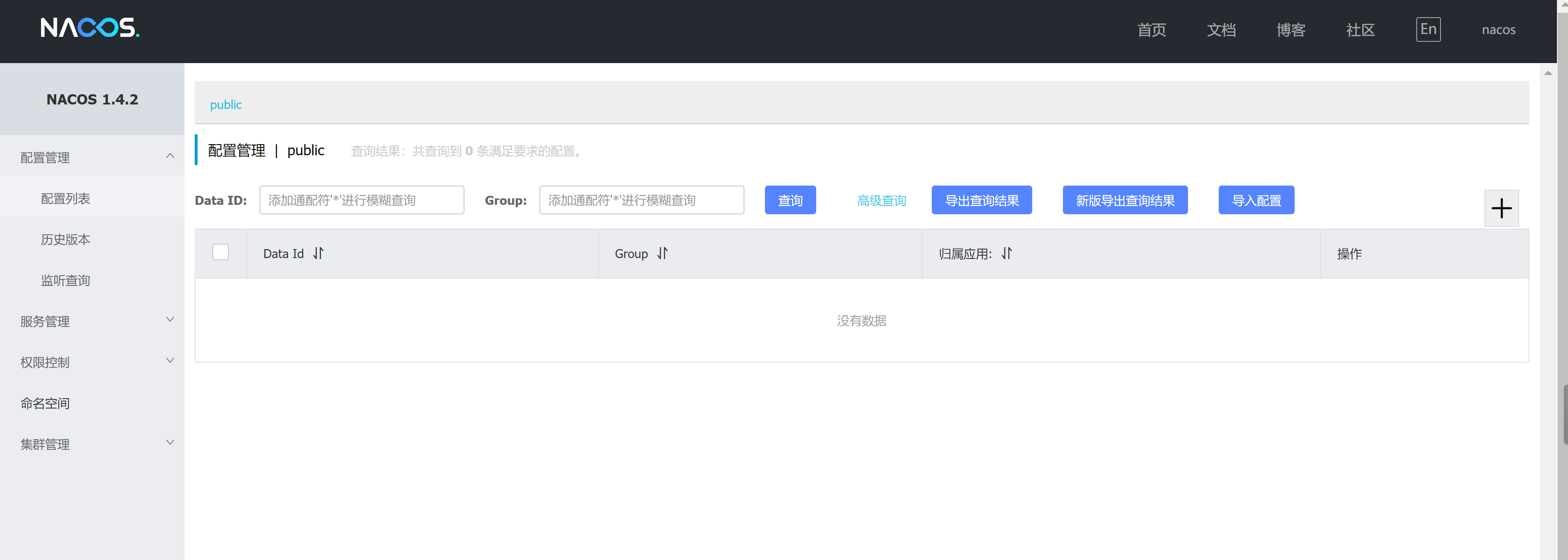The width and height of the screenshot is (1568, 560).
Task: Open the 历史版本 page
Action: pyautogui.click(x=64, y=239)
